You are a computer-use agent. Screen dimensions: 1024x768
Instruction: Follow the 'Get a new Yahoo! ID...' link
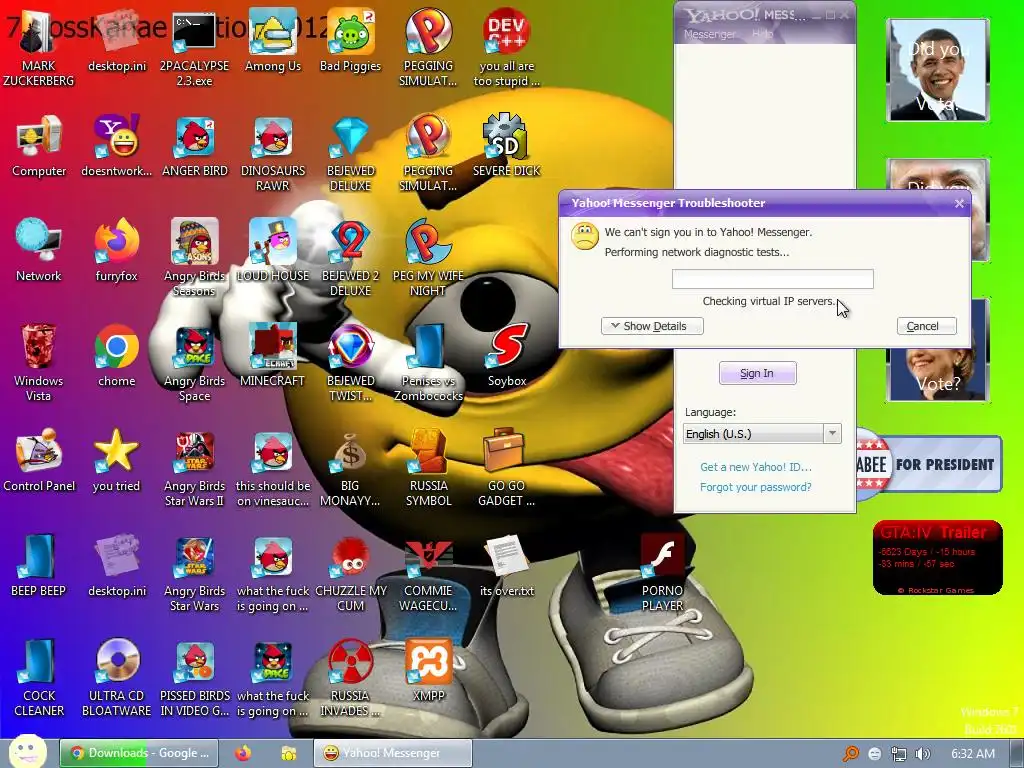point(756,467)
